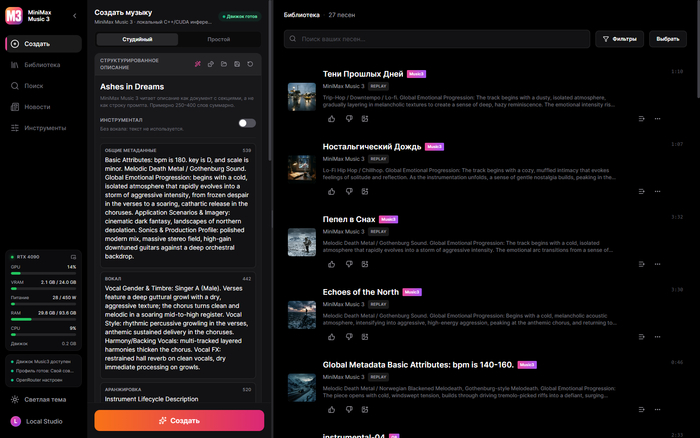Open the Создать section in the sidebar
Viewport: 700px width, 438px height.
click(x=43, y=44)
